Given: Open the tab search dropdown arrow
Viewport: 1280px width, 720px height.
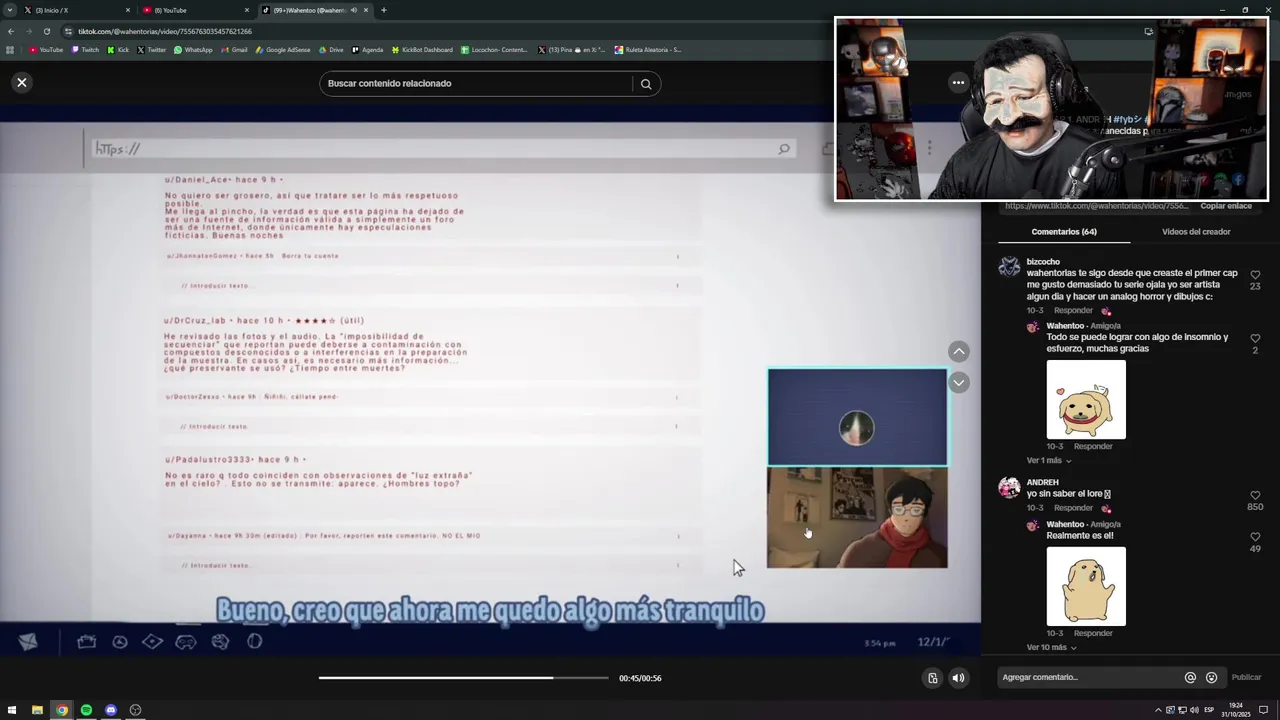Looking at the screenshot, I should click(9, 10).
